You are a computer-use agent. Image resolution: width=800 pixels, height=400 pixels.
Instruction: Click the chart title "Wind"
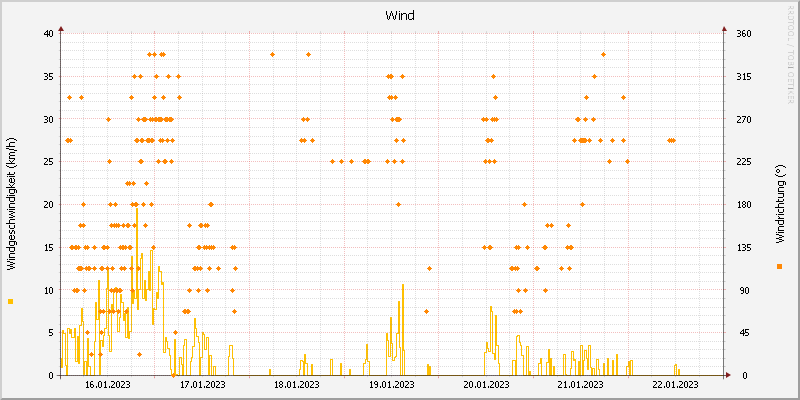(399, 16)
